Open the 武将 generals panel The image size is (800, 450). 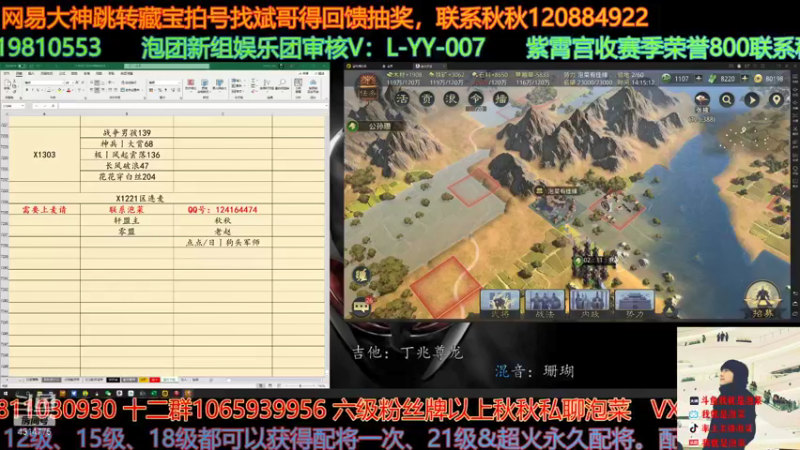point(500,304)
